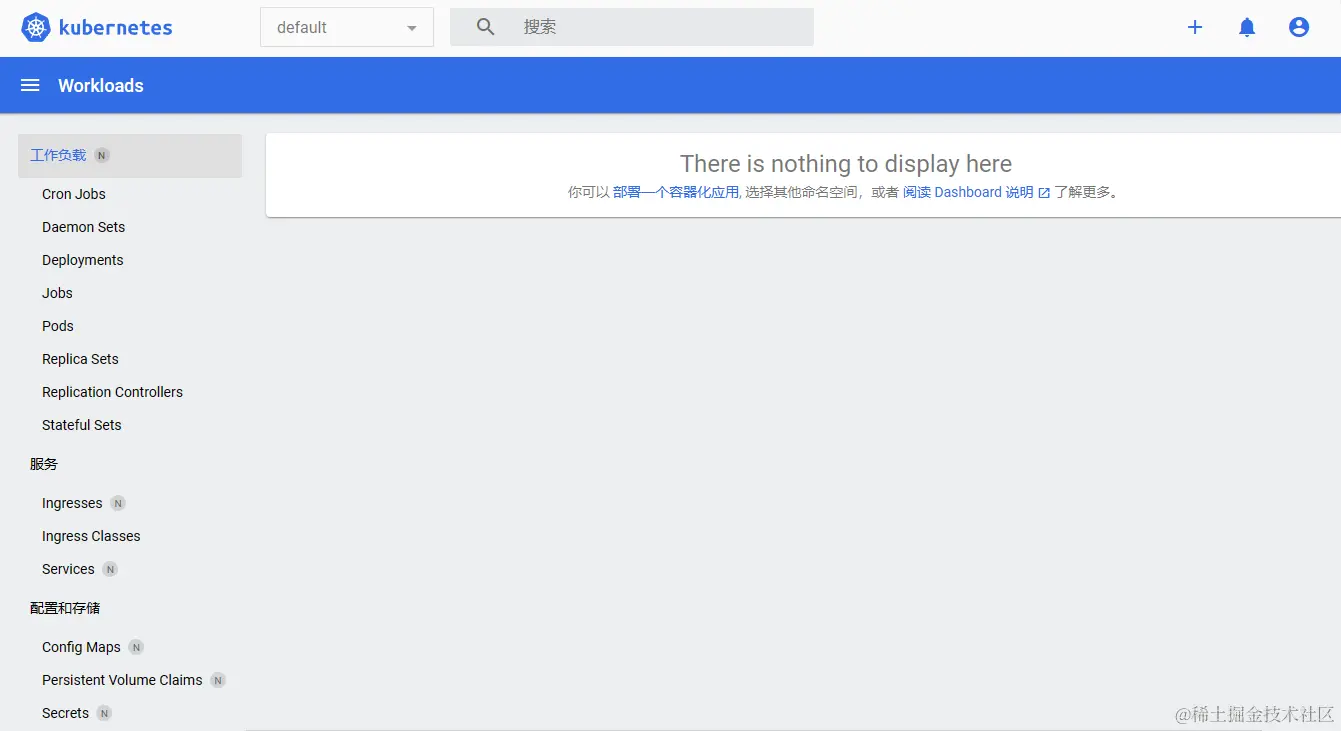Click the plus create resource icon
This screenshot has height=731, width=1341.
[1195, 27]
